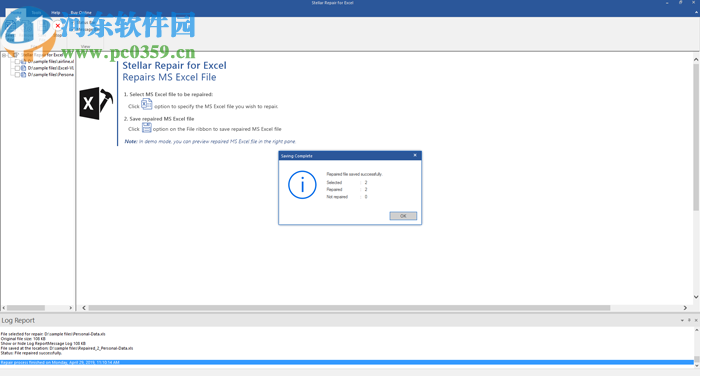This screenshot has width=701, height=376.
Task: Close the Saving Complete dialog with X
Action: pyautogui.click(x=415, y=155)
